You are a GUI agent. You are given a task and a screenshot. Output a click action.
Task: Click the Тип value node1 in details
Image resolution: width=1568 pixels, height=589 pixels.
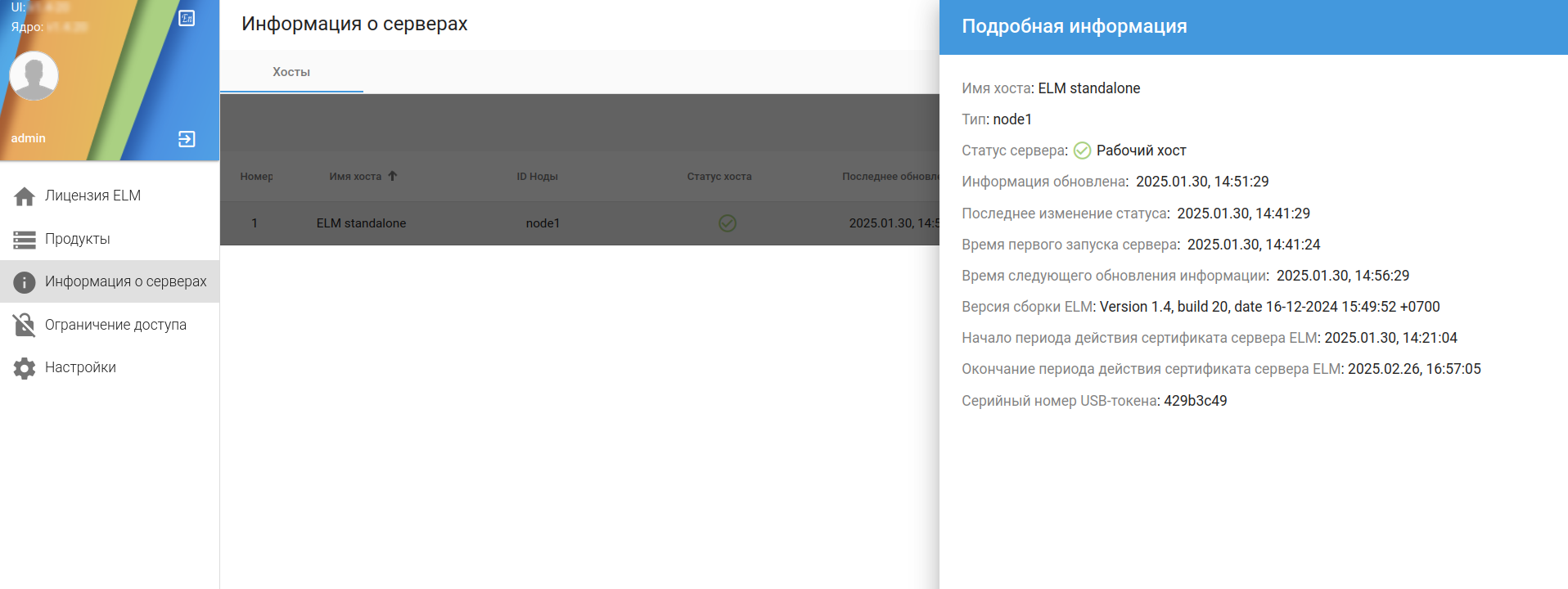(1012, 119)
